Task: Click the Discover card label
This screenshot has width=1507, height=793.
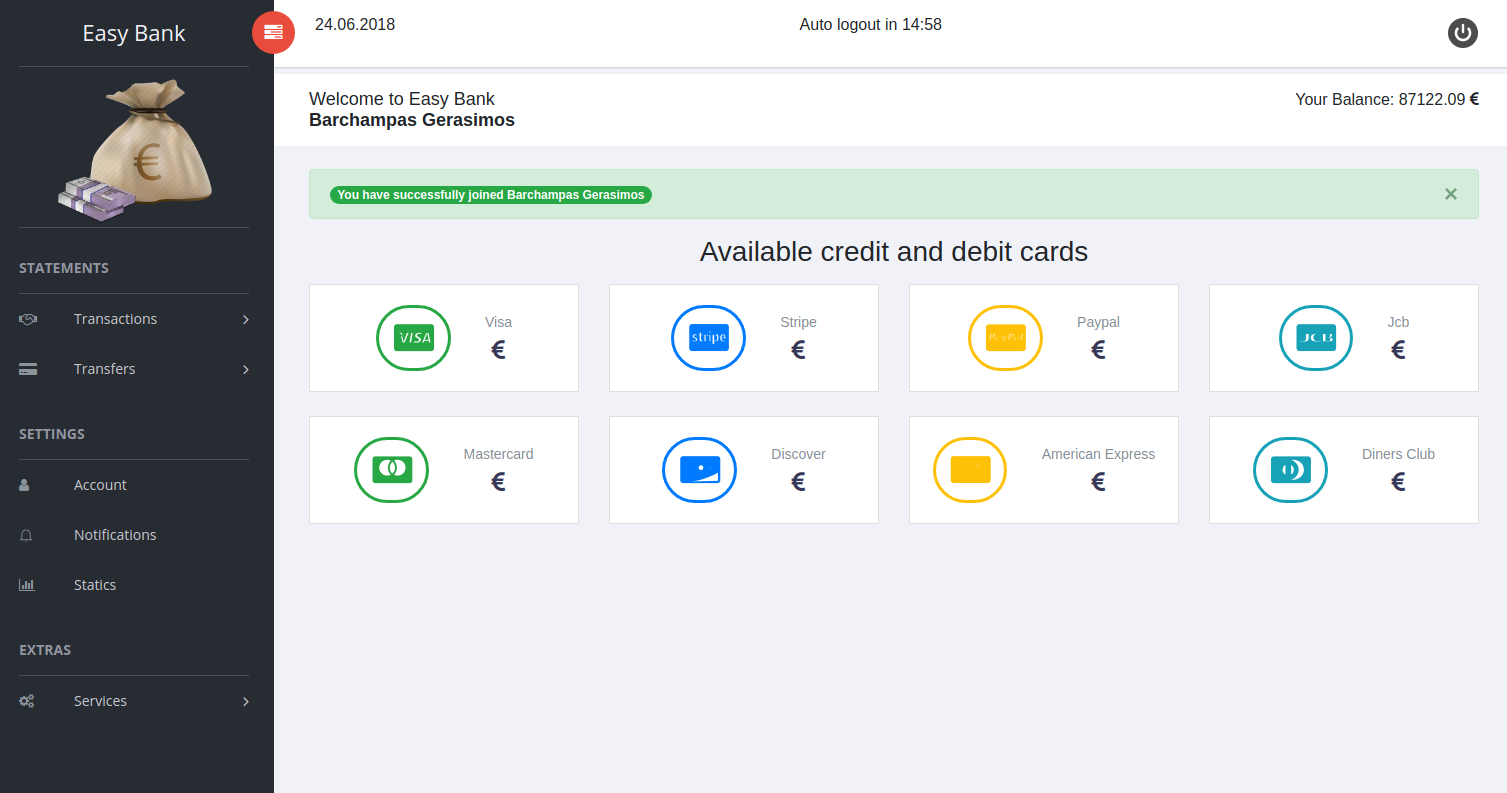Action: point(798,454)
